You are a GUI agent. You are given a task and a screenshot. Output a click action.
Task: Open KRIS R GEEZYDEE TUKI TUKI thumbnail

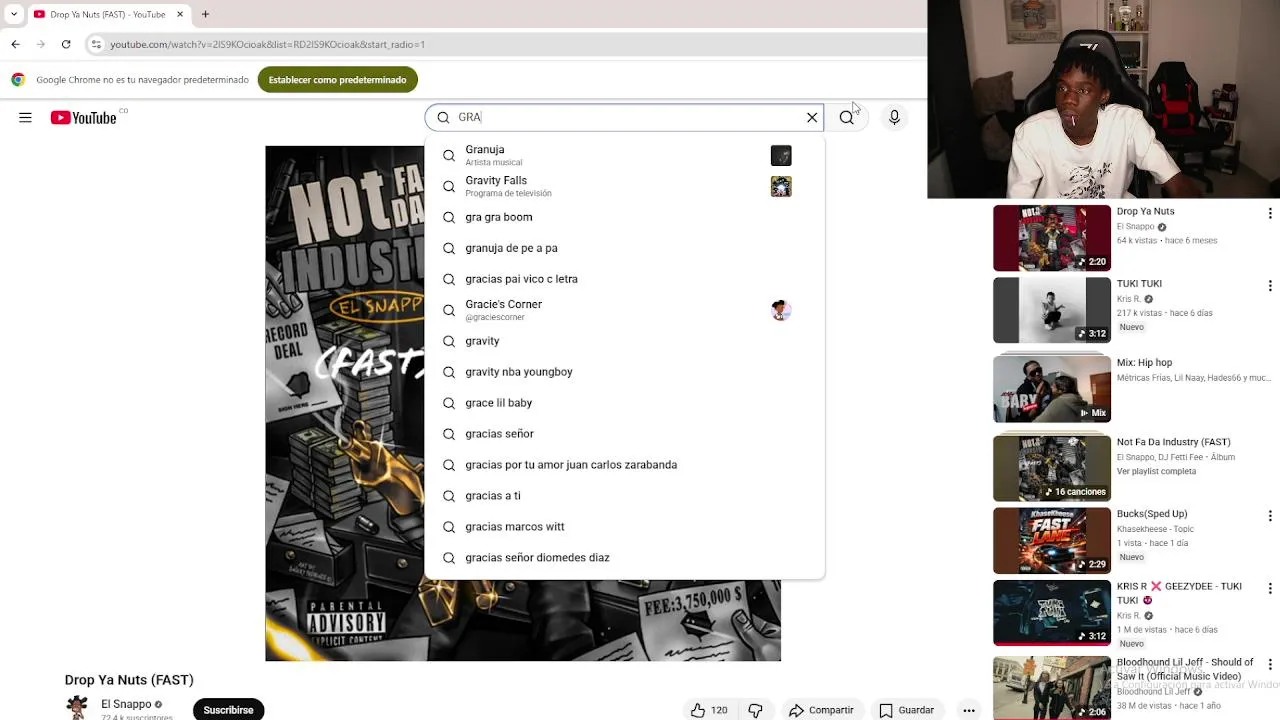[x=1052, y=613]
